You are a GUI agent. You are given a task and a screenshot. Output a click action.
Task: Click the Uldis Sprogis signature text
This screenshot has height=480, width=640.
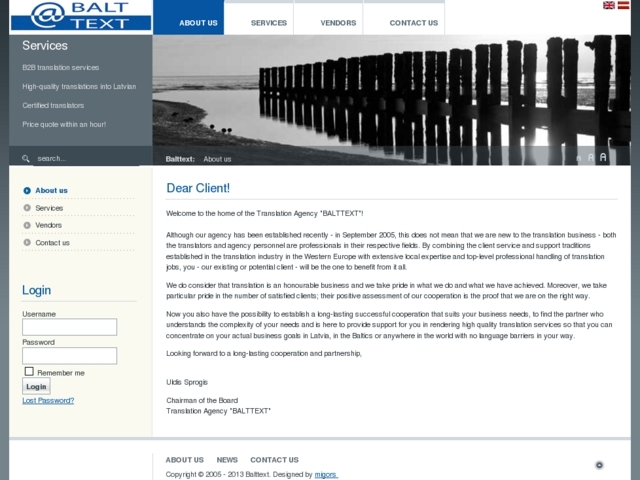(x=187, y=382)
